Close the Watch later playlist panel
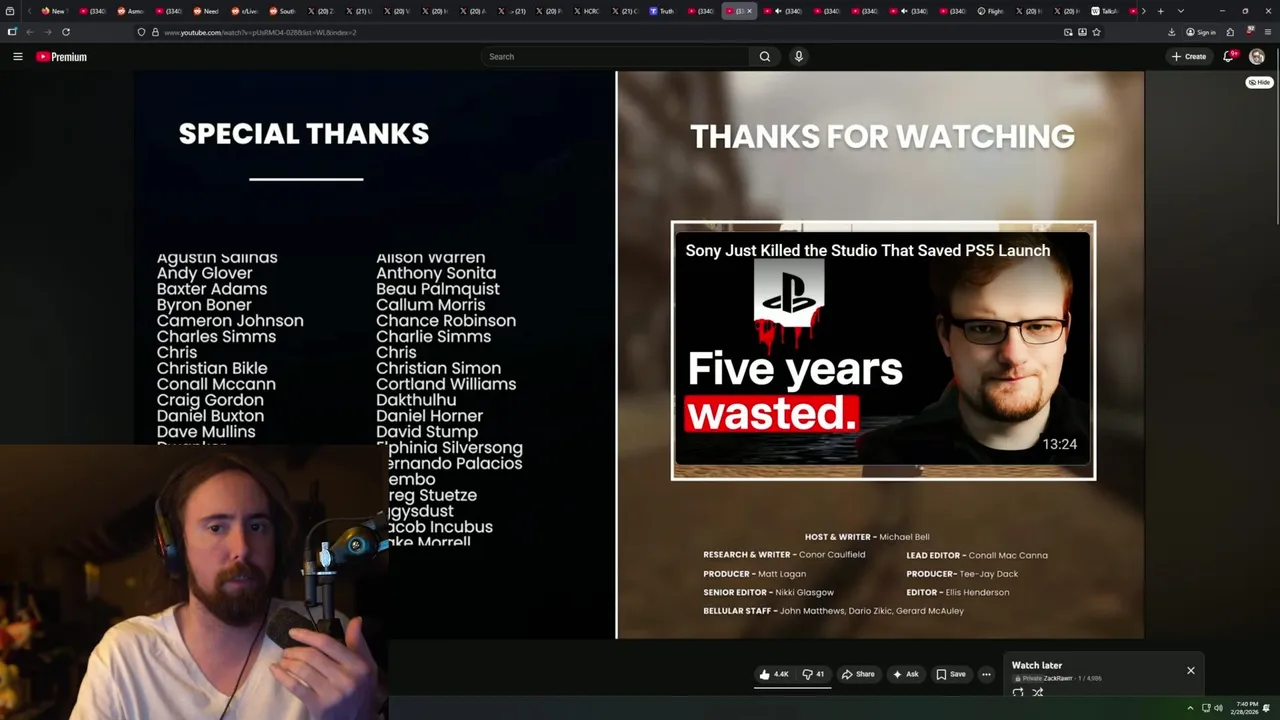The image size is (1280, 720). (1191, 670)
